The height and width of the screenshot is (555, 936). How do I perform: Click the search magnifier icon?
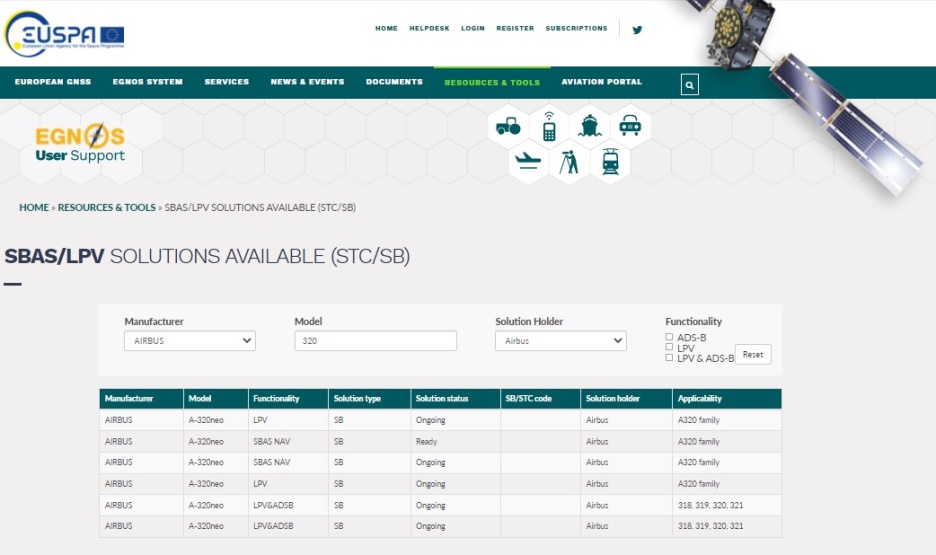(x=689, y=85)
